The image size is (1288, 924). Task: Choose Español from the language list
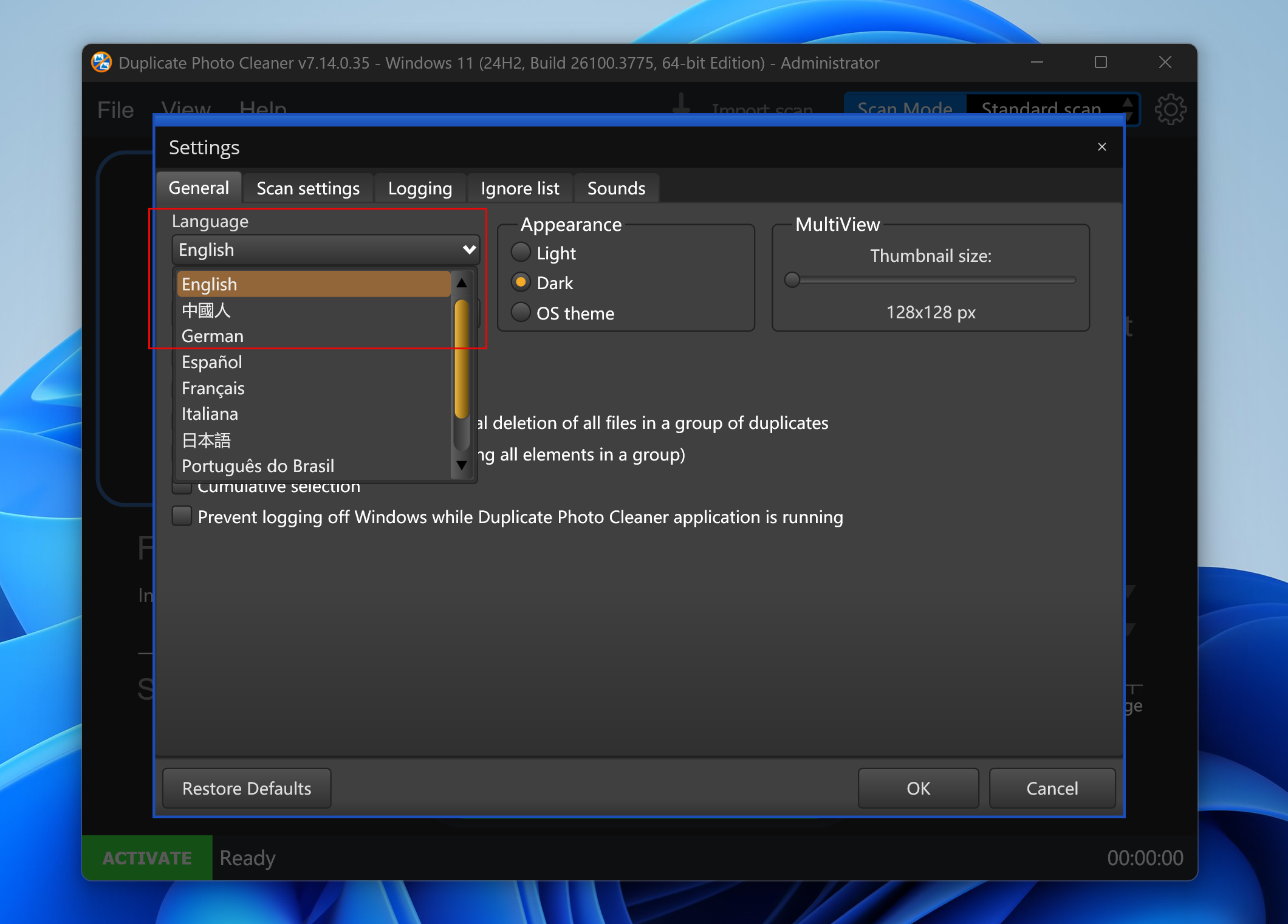pyautogui.click(x=212, y=362)
